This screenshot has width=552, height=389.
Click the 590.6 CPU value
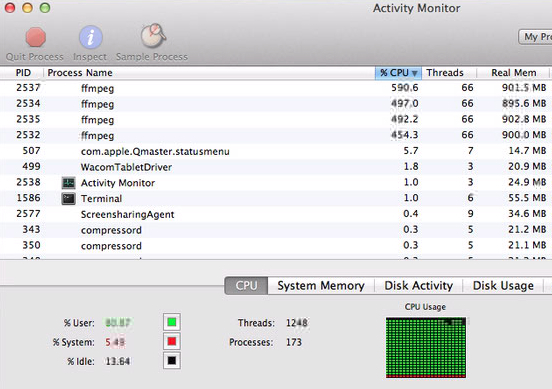(x=405, y=88)
